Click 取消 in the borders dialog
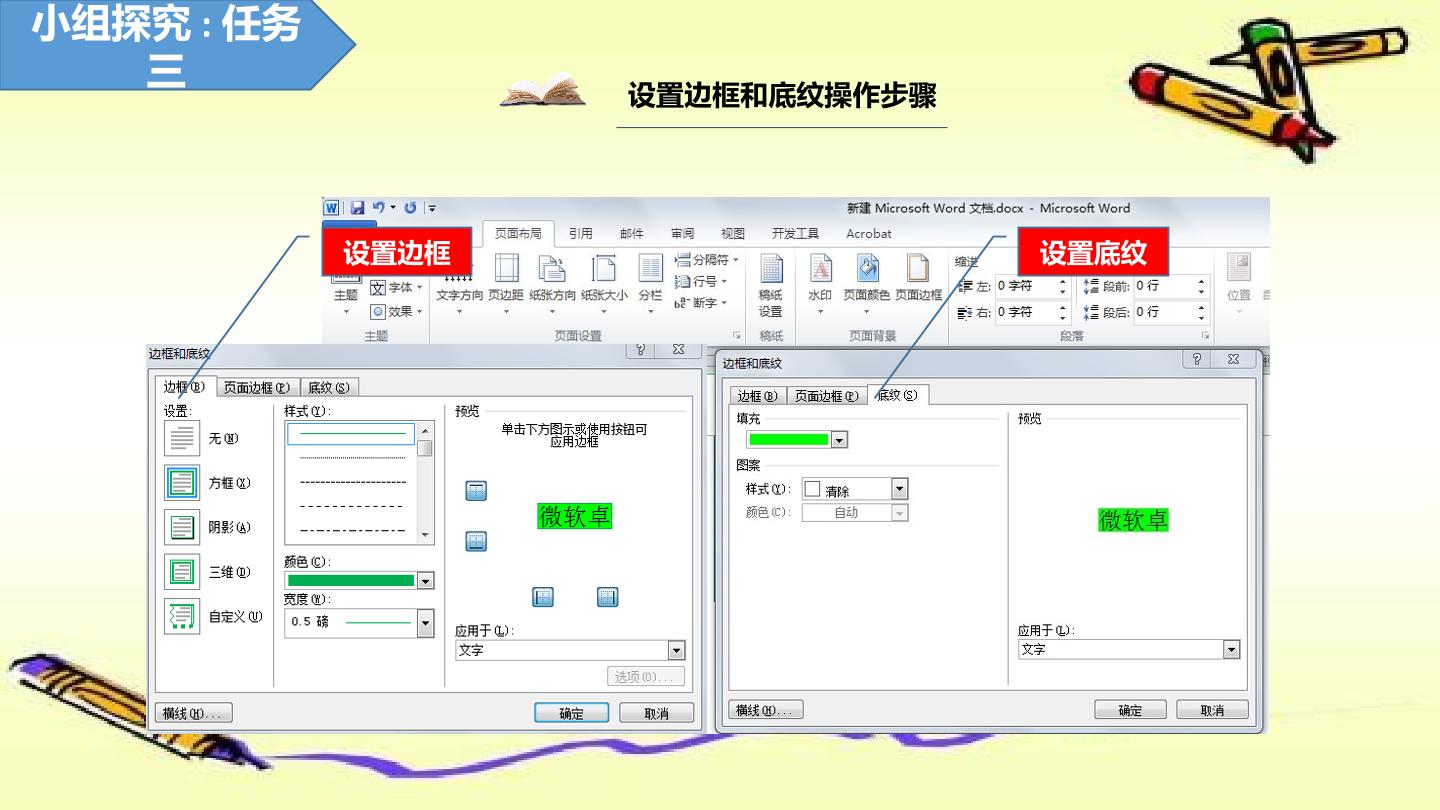This screenshot has width=1440, height=810. (x=656, y=713)
